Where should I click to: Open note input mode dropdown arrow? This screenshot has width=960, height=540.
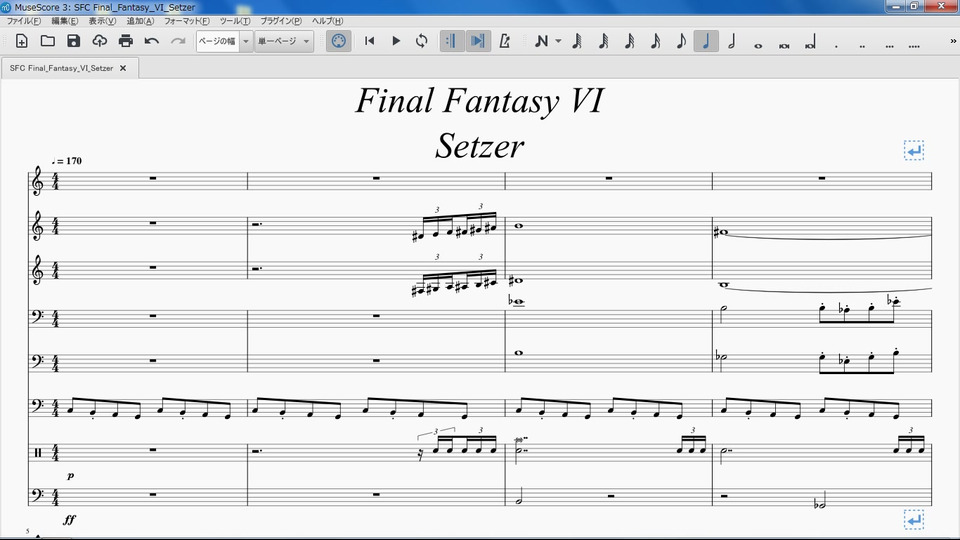click(558, 41)
